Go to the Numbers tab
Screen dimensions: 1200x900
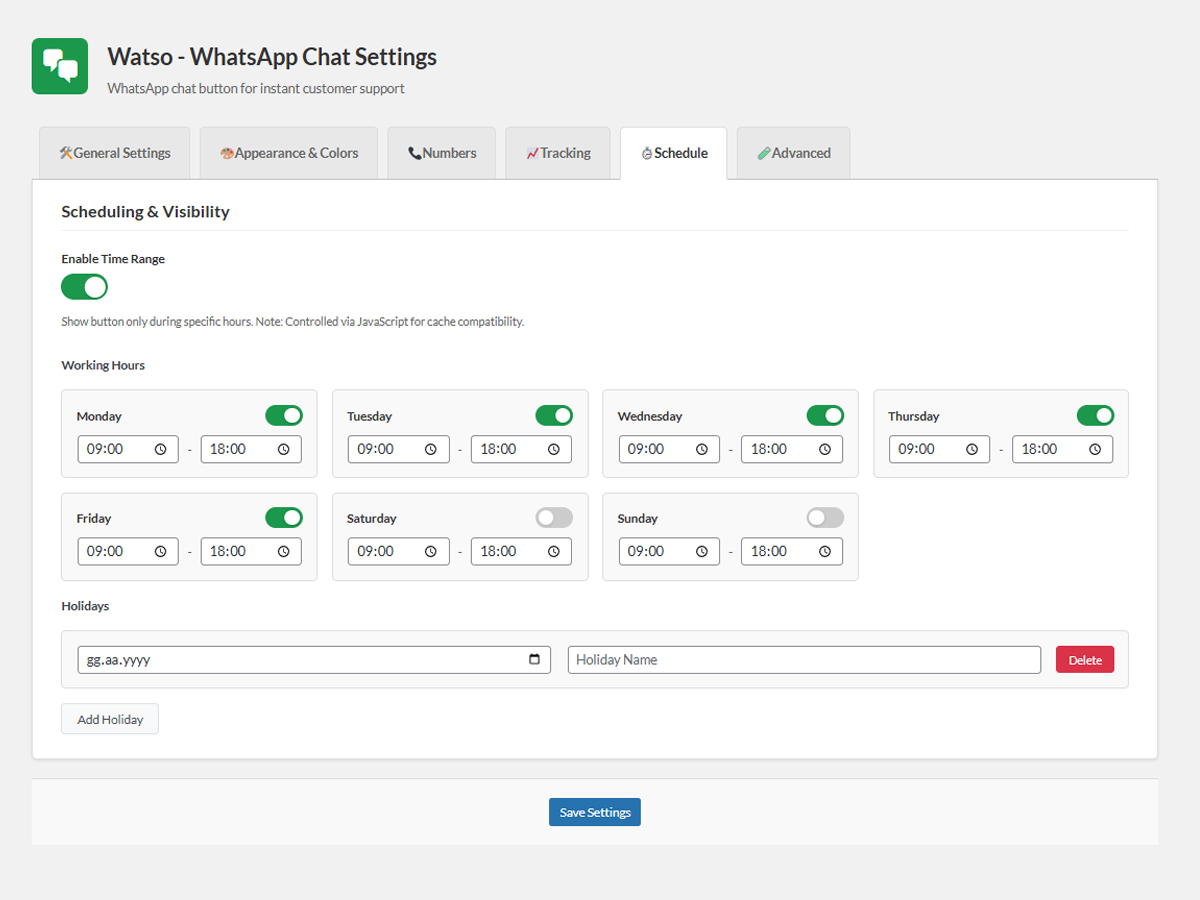(442, 153)
